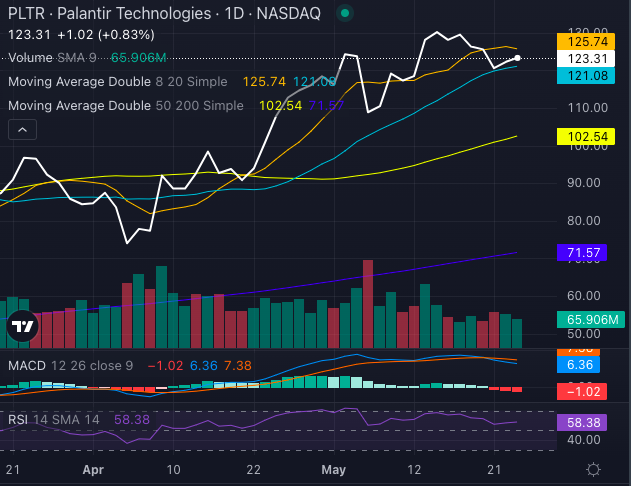Click the 102.54 yellow price label

coord(586,136)
